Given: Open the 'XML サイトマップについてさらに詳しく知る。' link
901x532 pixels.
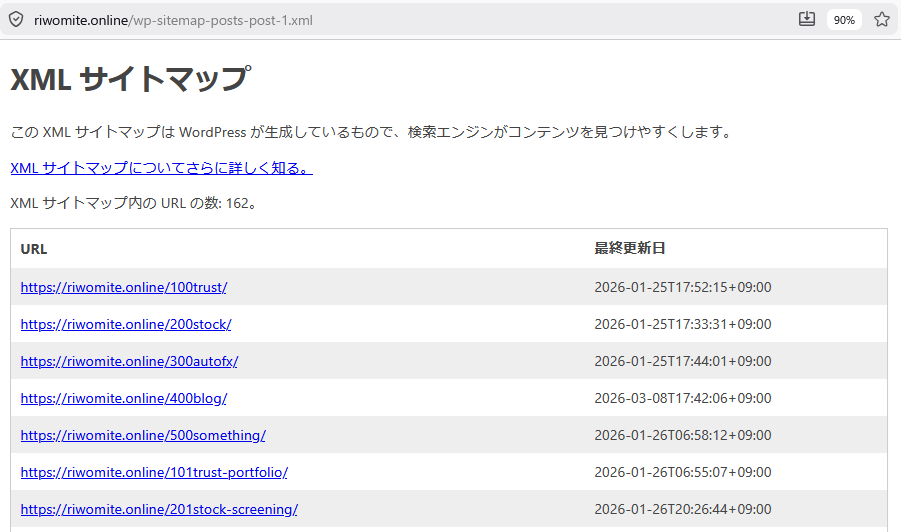Looking at the screenshot, I should pyautogui.click(x=161, y=168).
